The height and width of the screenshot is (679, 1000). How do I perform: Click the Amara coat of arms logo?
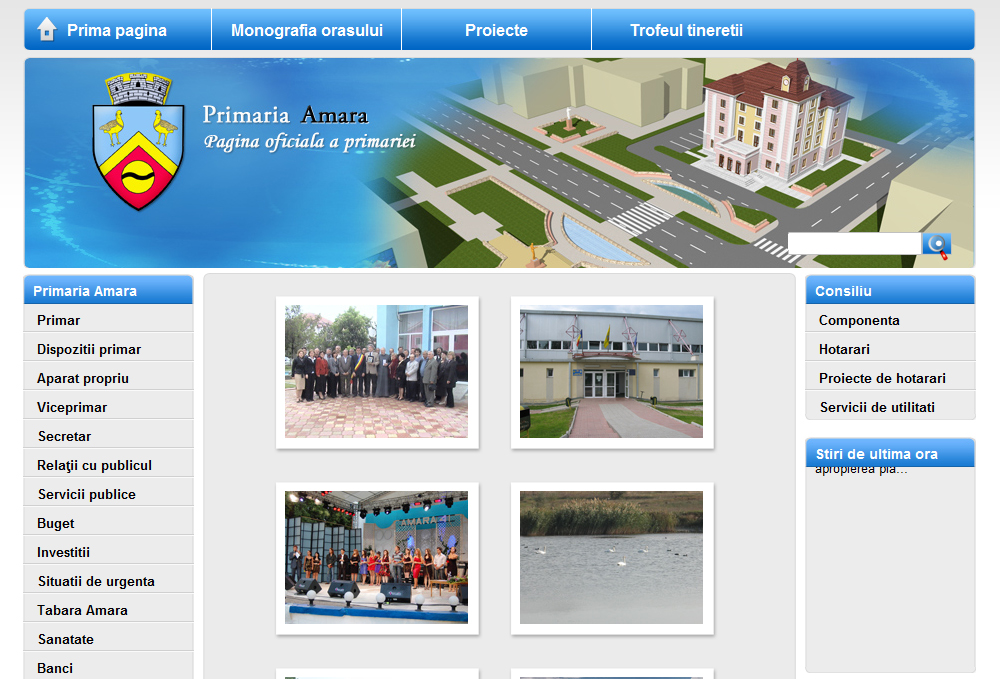[139, 143]
